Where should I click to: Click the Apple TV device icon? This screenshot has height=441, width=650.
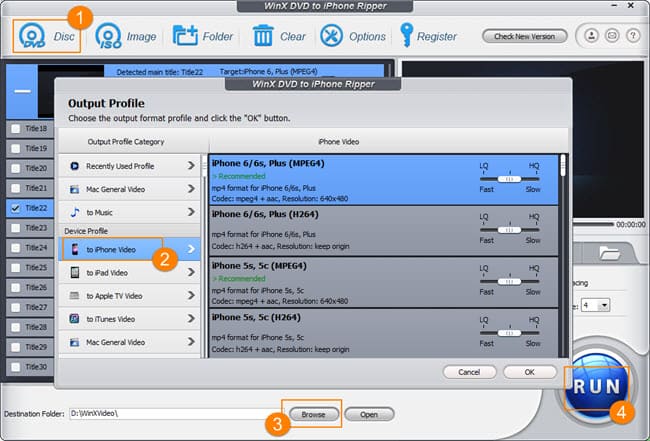75,296
